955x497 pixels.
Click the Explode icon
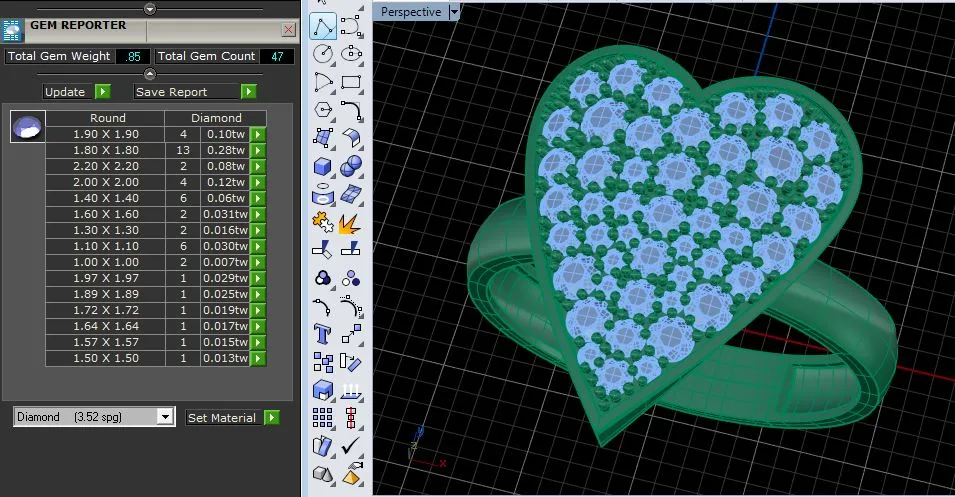[351, 222]
